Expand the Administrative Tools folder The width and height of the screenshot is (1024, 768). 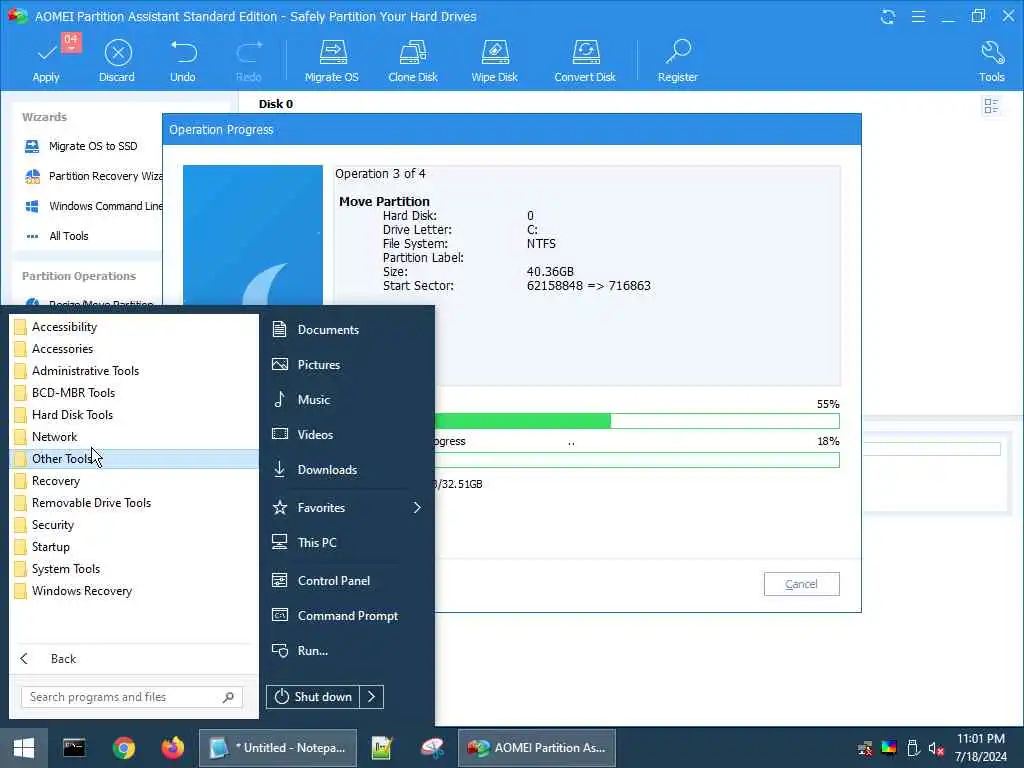[x=135, y=371]
